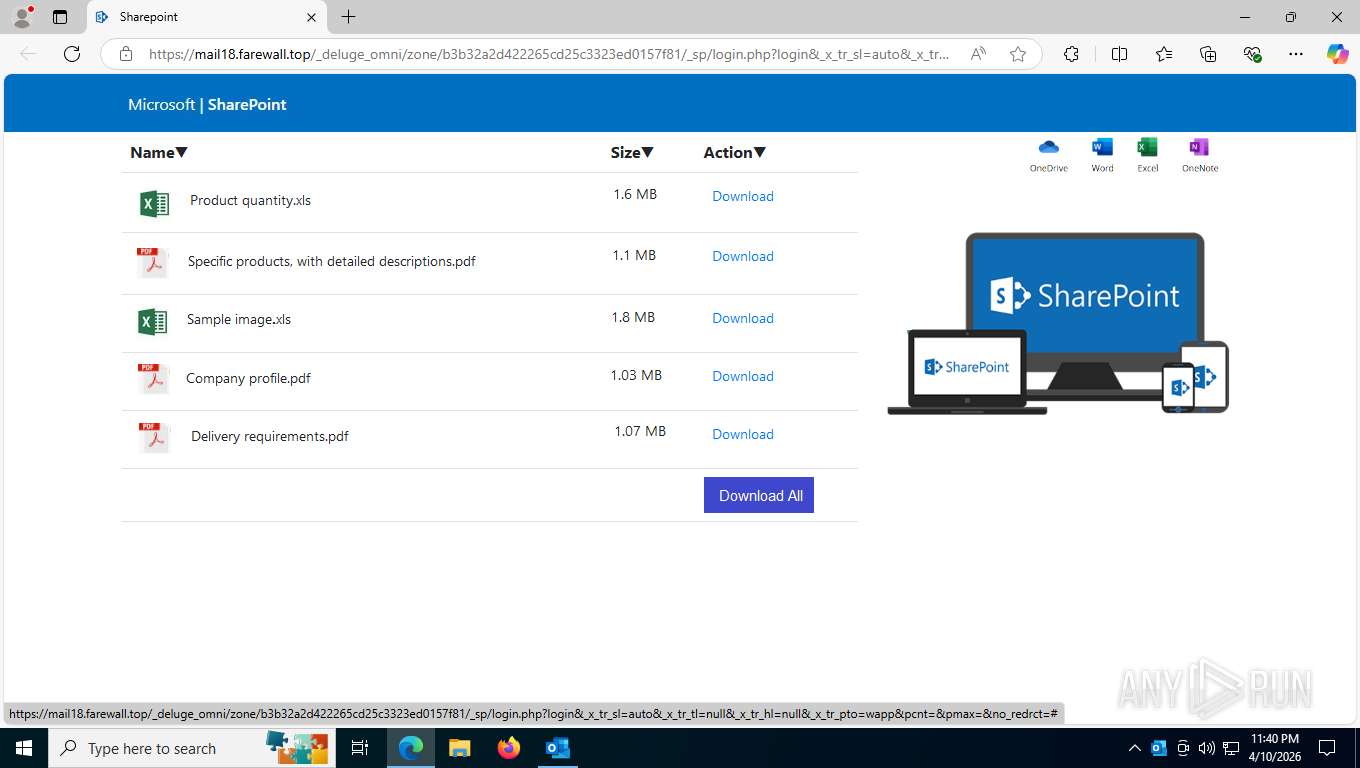Open the Copilot icon

1338,54
